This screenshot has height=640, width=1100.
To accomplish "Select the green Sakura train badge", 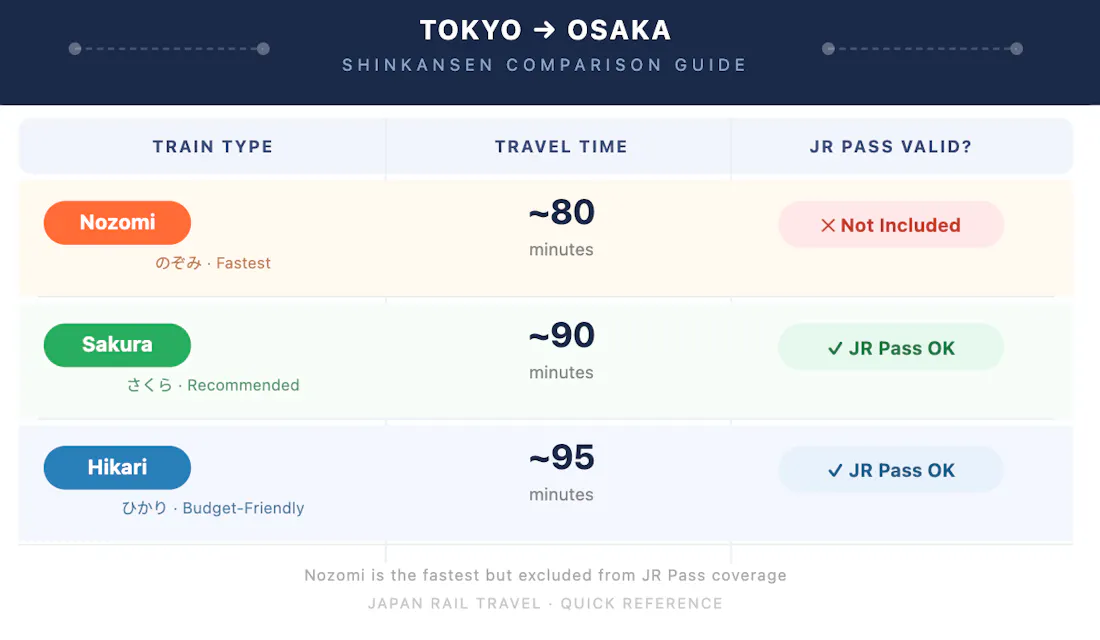I will (117, 345).
